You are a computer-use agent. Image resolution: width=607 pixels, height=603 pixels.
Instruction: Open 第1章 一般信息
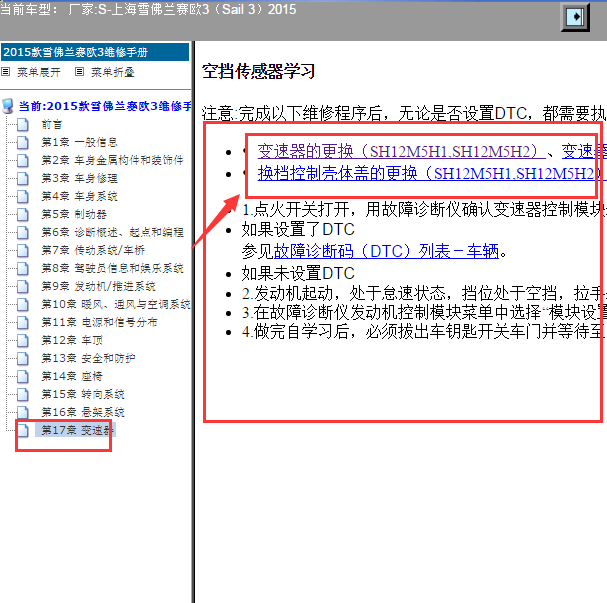79,142
